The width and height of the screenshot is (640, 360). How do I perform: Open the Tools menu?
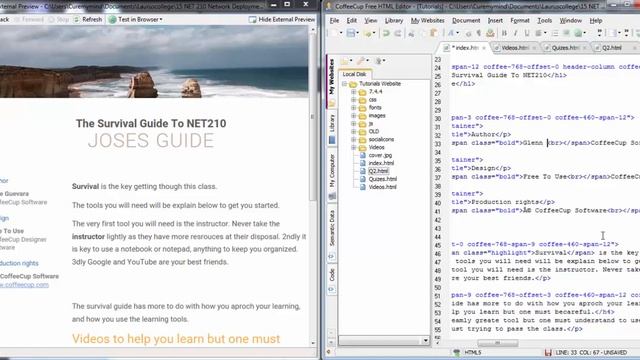pos(544,20)
